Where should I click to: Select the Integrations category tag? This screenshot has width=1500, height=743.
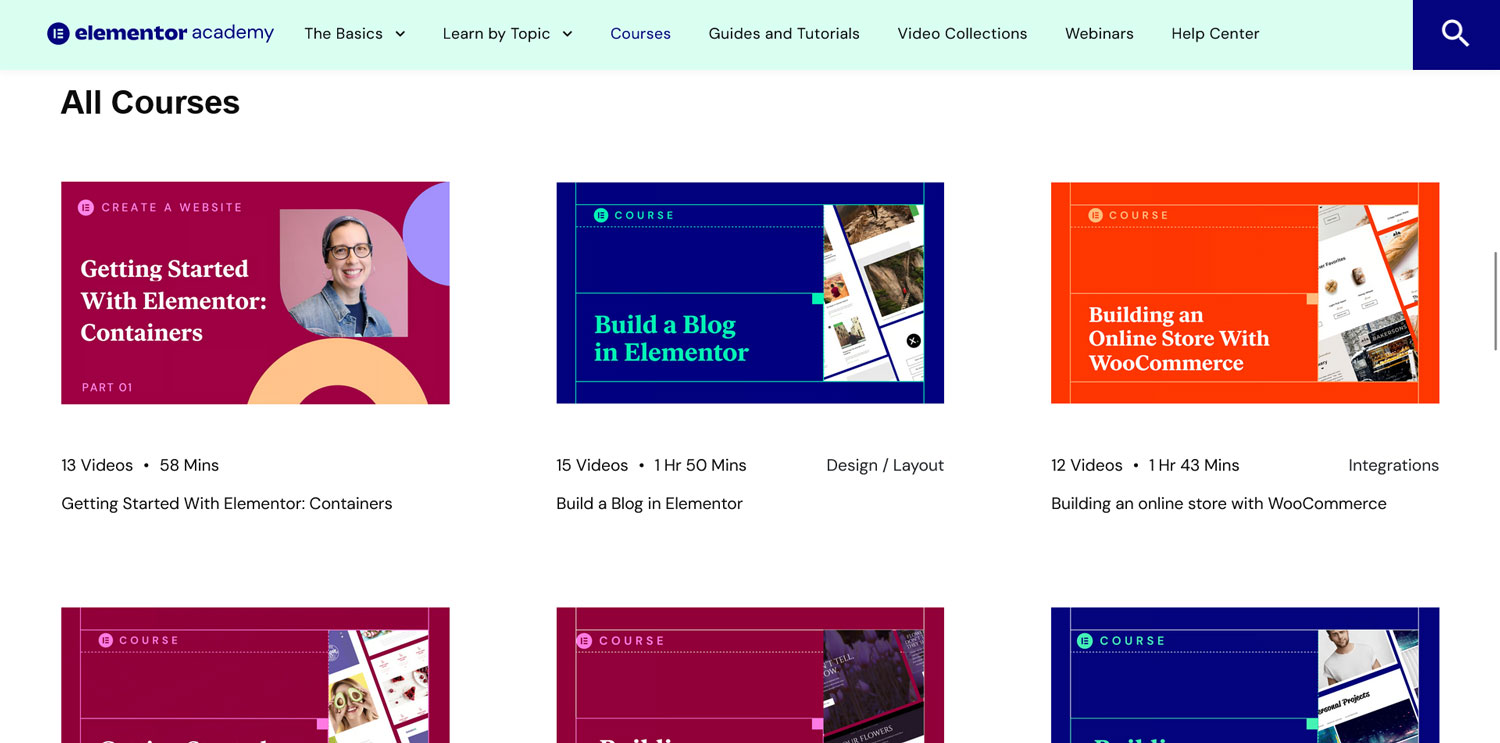pos(1392,466)
